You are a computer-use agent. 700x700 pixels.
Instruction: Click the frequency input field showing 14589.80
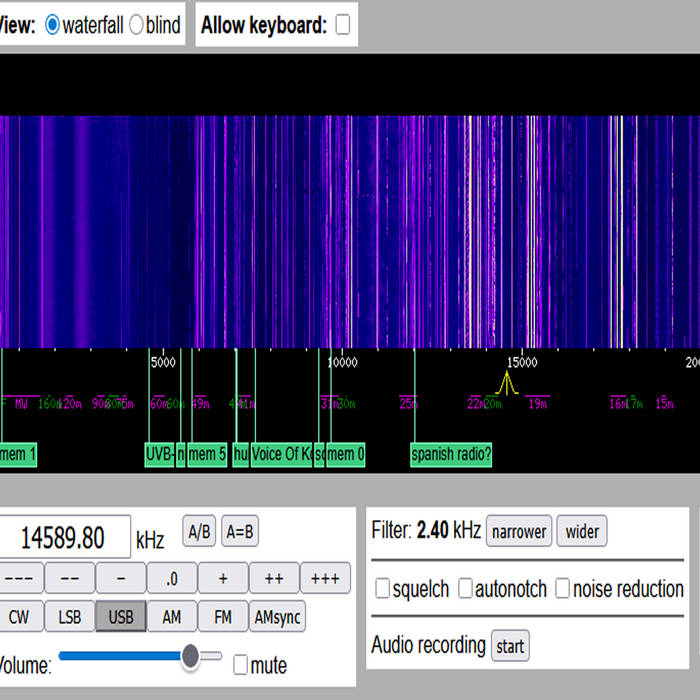click(64, 537)
